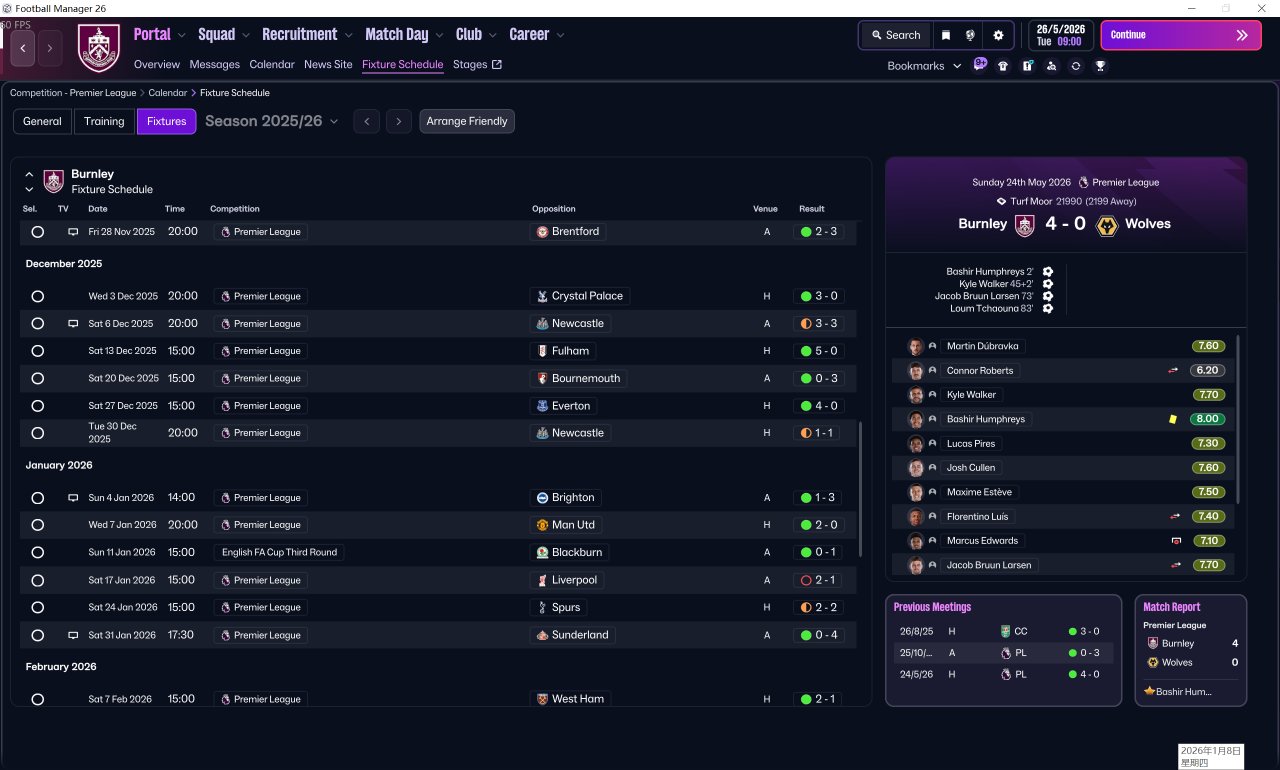Select the radio button for the Man Utd fixture
This screenshot has height=770, width=1280.
tap(38, 526)
